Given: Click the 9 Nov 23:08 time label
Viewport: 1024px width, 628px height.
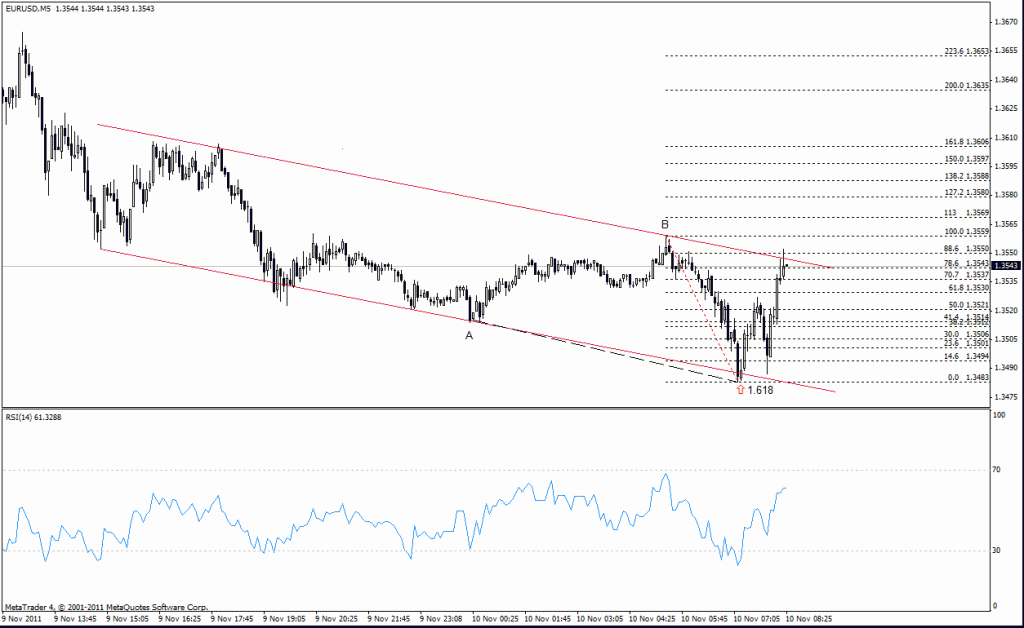Looking at the screenshot, I should (441, 618).
